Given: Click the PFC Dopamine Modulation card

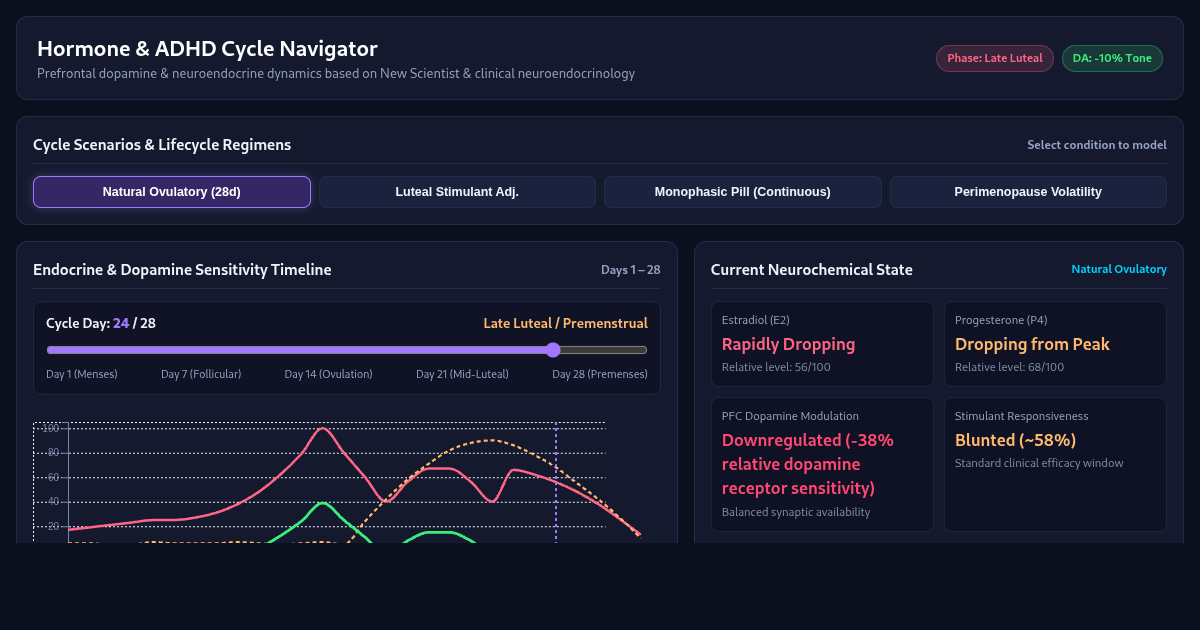Looking at the screenshot, I should click(x=822, y=464).
